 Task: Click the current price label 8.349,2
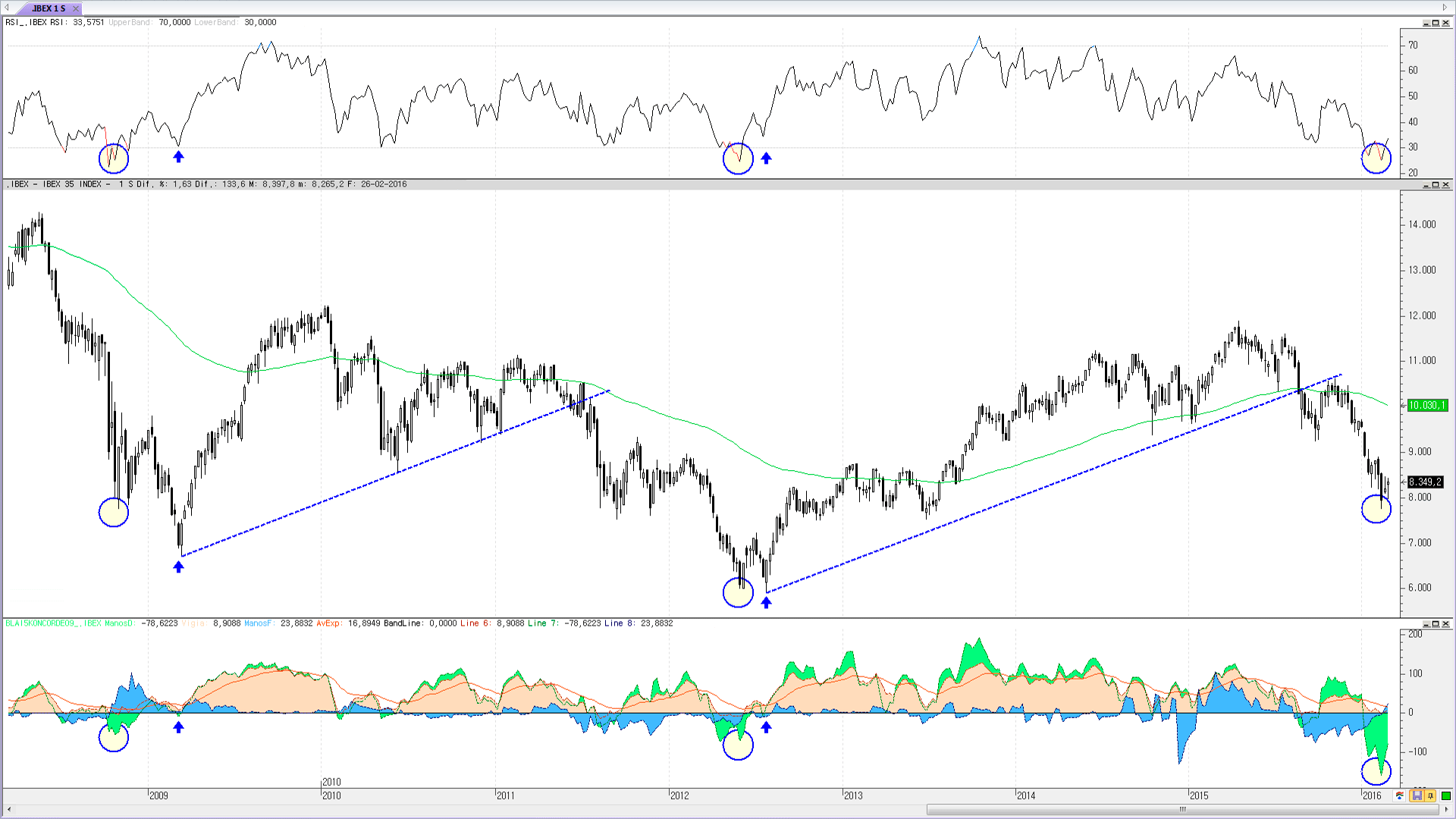click(x=1426, y=482)
